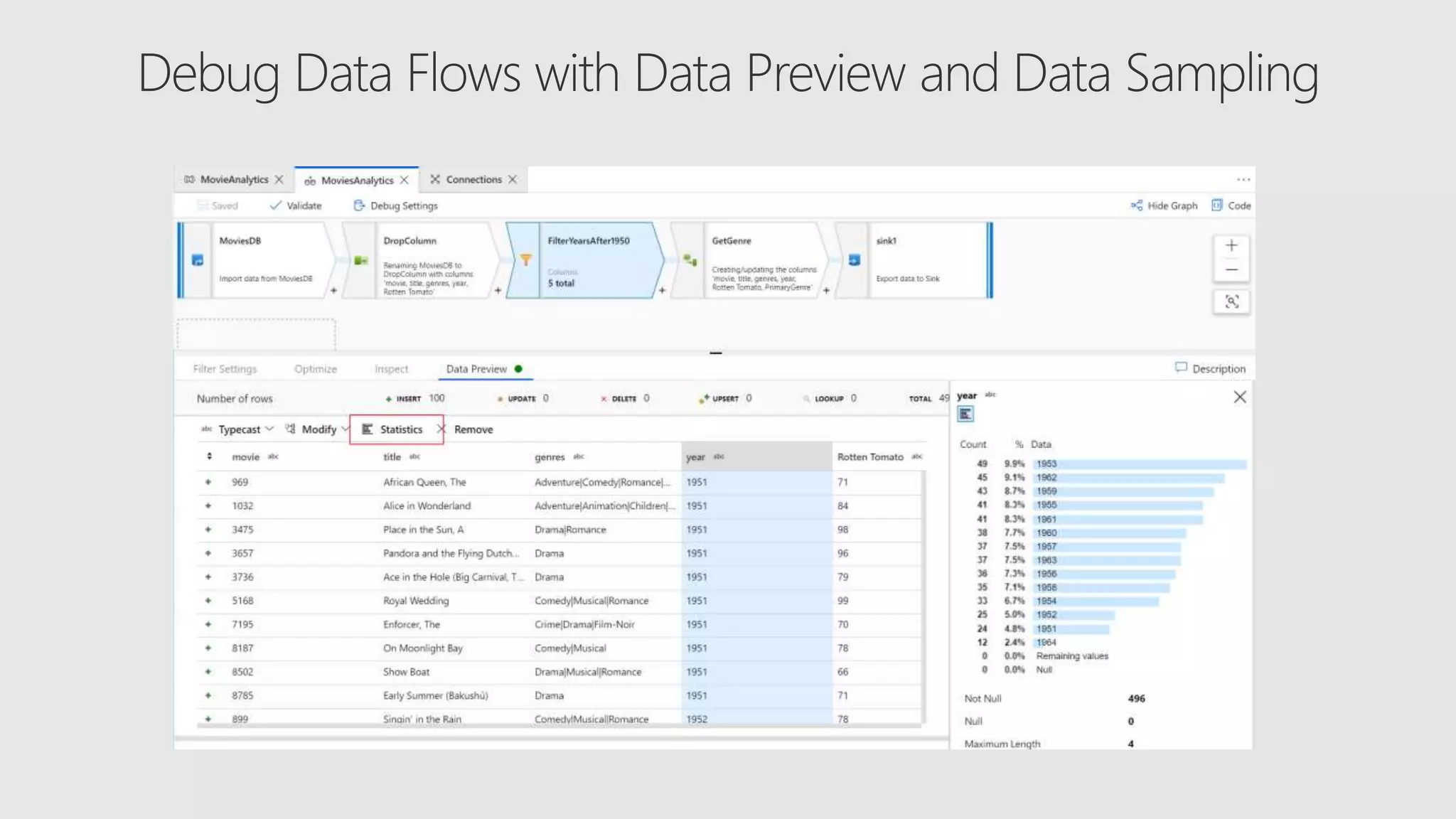Click the GetGenre derived column icon
Screen dimensions: 1456x819
690,260
